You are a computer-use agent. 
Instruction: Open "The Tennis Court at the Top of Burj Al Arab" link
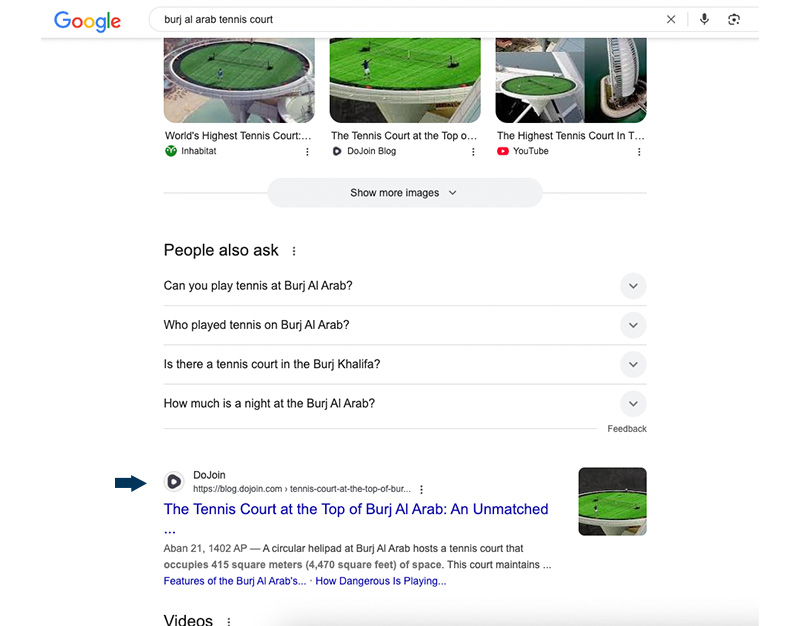tap(356, 509)
